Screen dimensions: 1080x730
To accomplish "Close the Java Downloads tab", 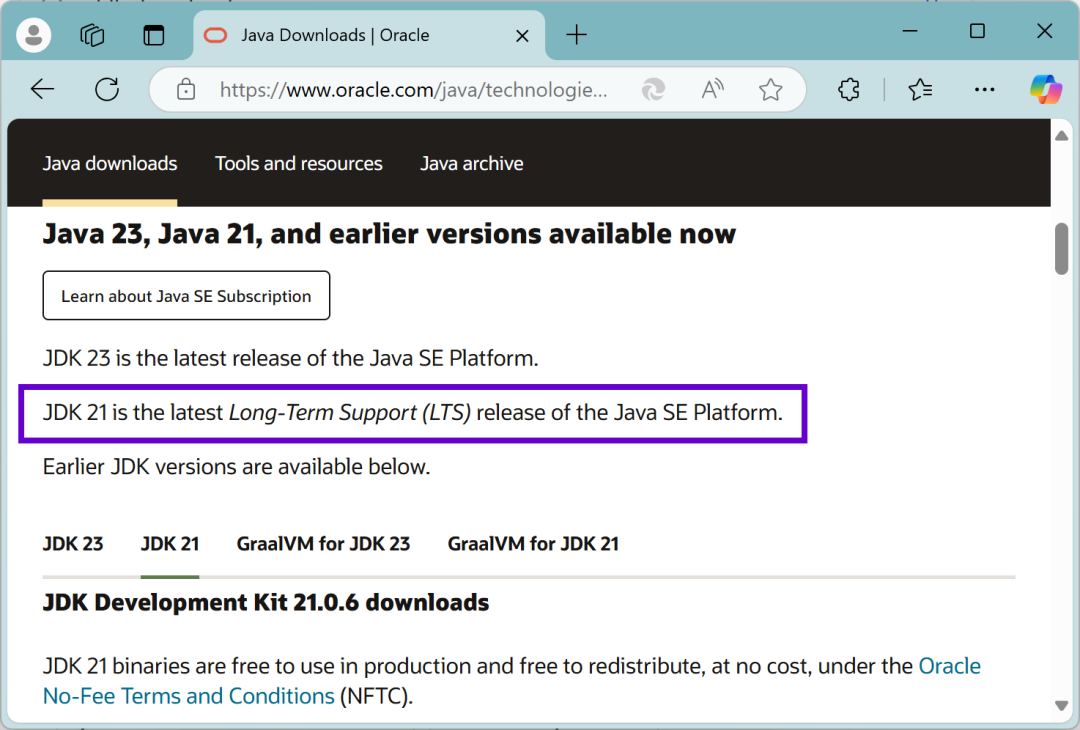I will point(522,35).
